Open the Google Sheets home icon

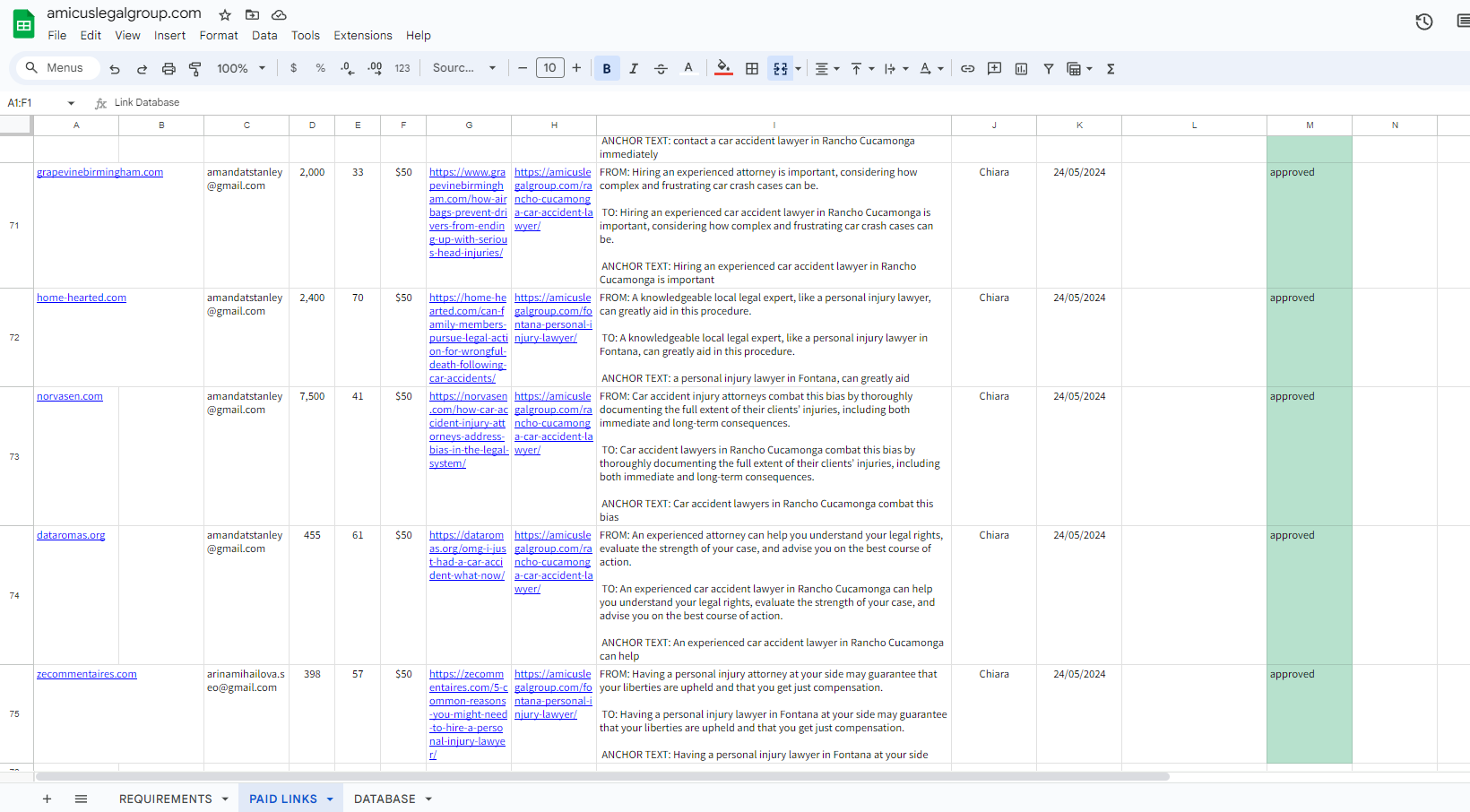(x=24, y=24)
